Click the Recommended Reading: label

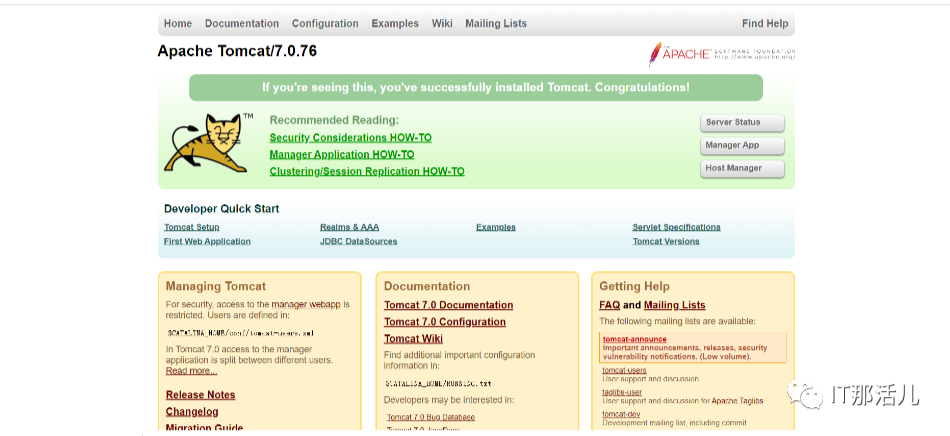(334, 120)
